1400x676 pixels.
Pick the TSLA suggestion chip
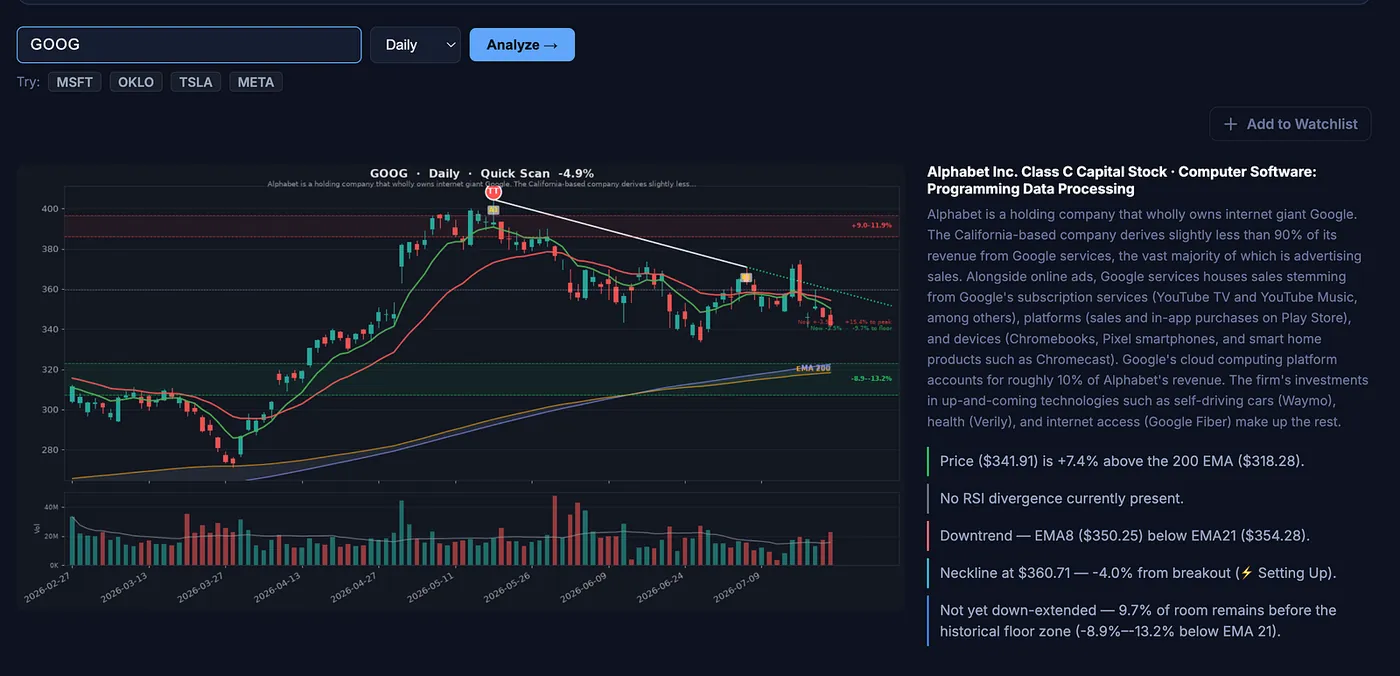tap(196, 82)
